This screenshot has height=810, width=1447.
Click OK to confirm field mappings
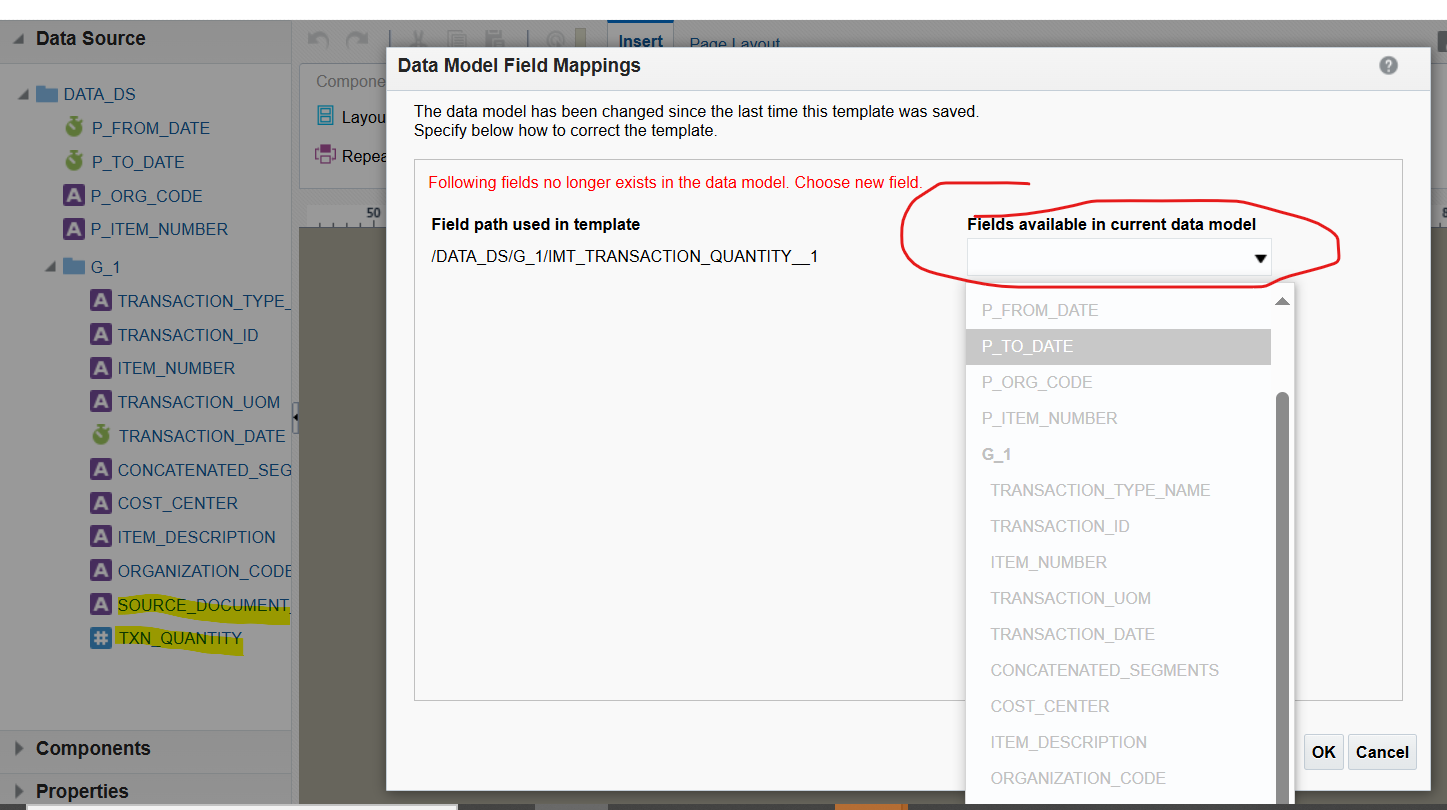[1323, 752]
